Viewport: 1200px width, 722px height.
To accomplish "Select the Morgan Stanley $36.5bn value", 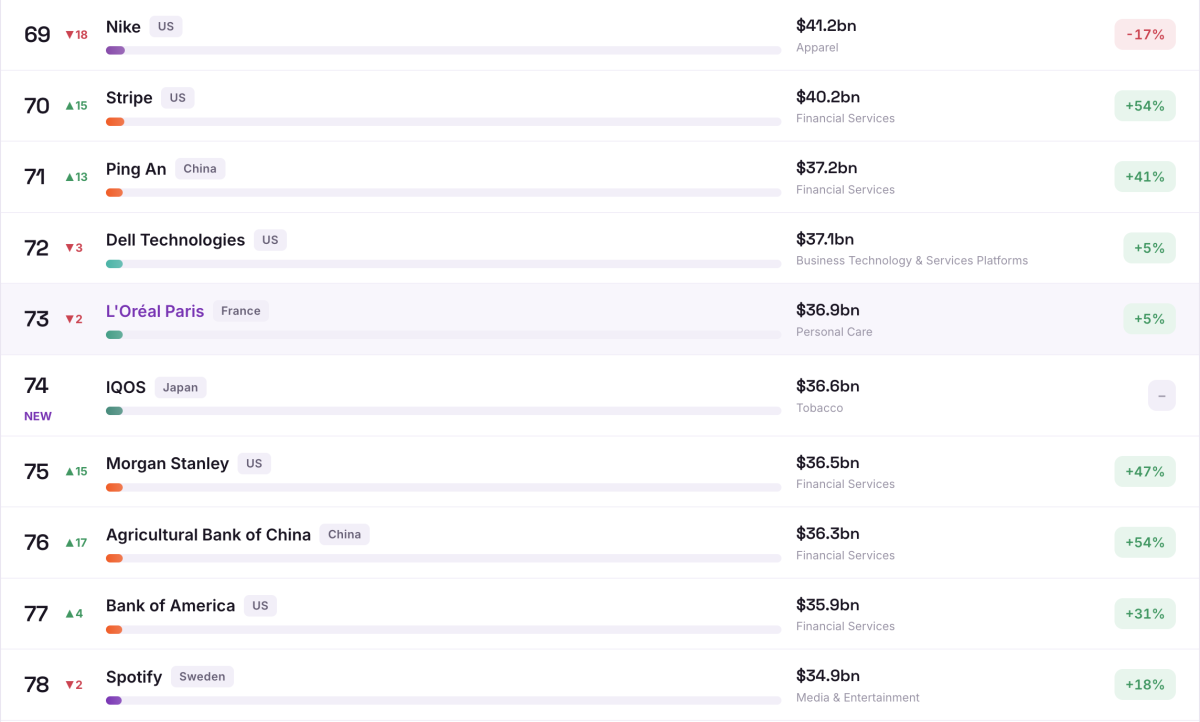I will (x=827, y=463).
